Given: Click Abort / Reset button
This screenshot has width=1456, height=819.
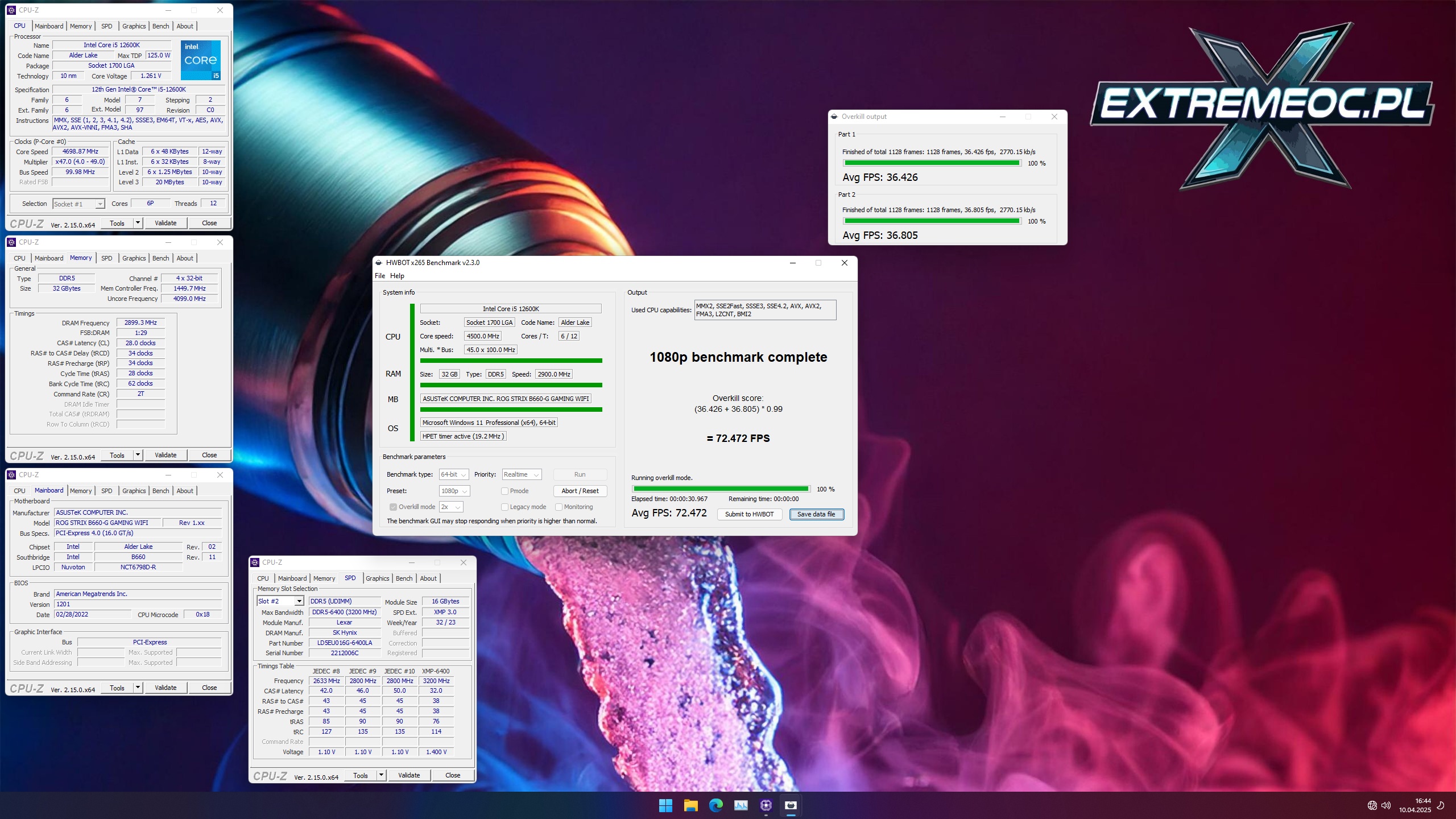Looking at the screenshot, I should click(580, 491).
